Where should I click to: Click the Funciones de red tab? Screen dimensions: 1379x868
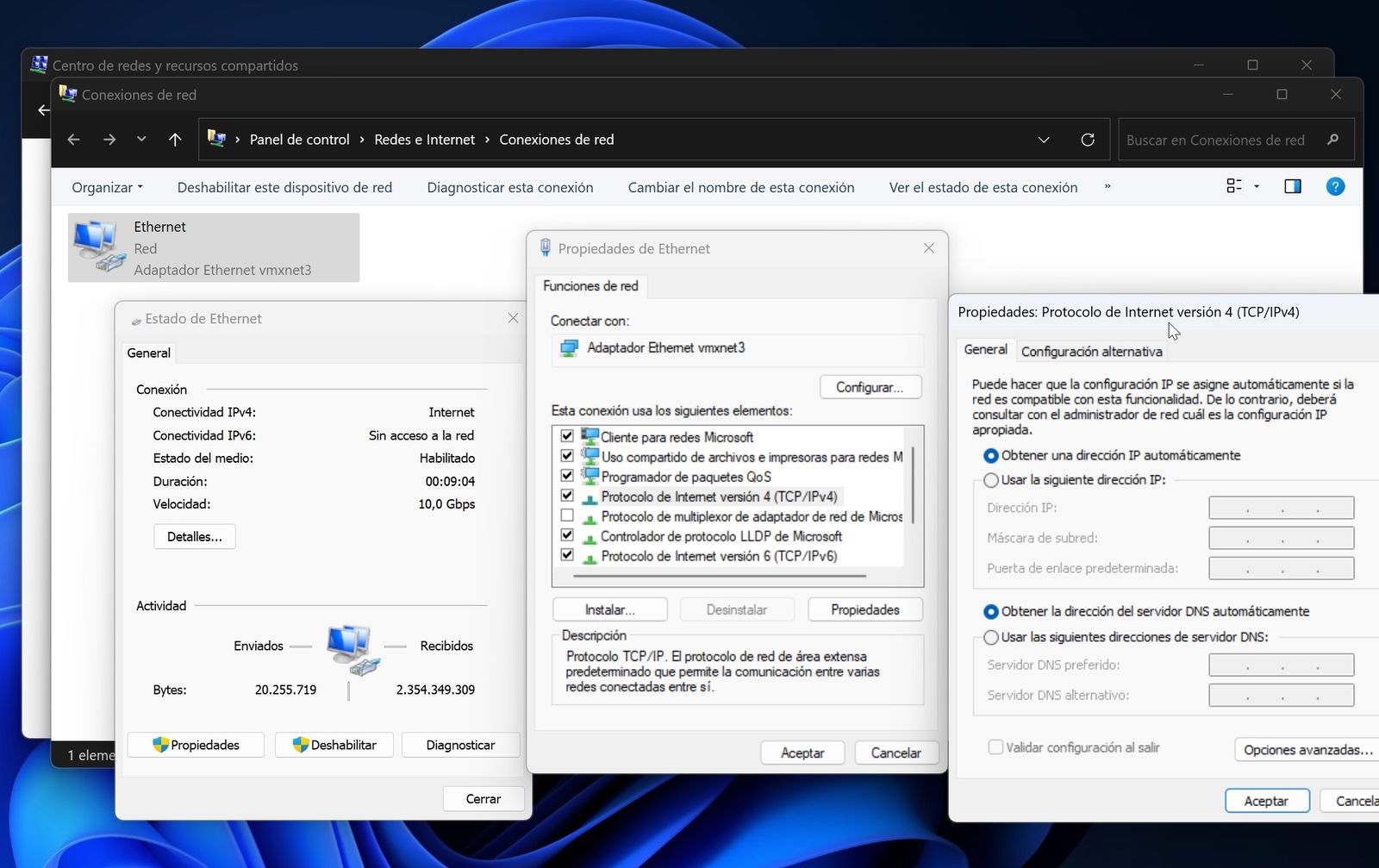591,286
